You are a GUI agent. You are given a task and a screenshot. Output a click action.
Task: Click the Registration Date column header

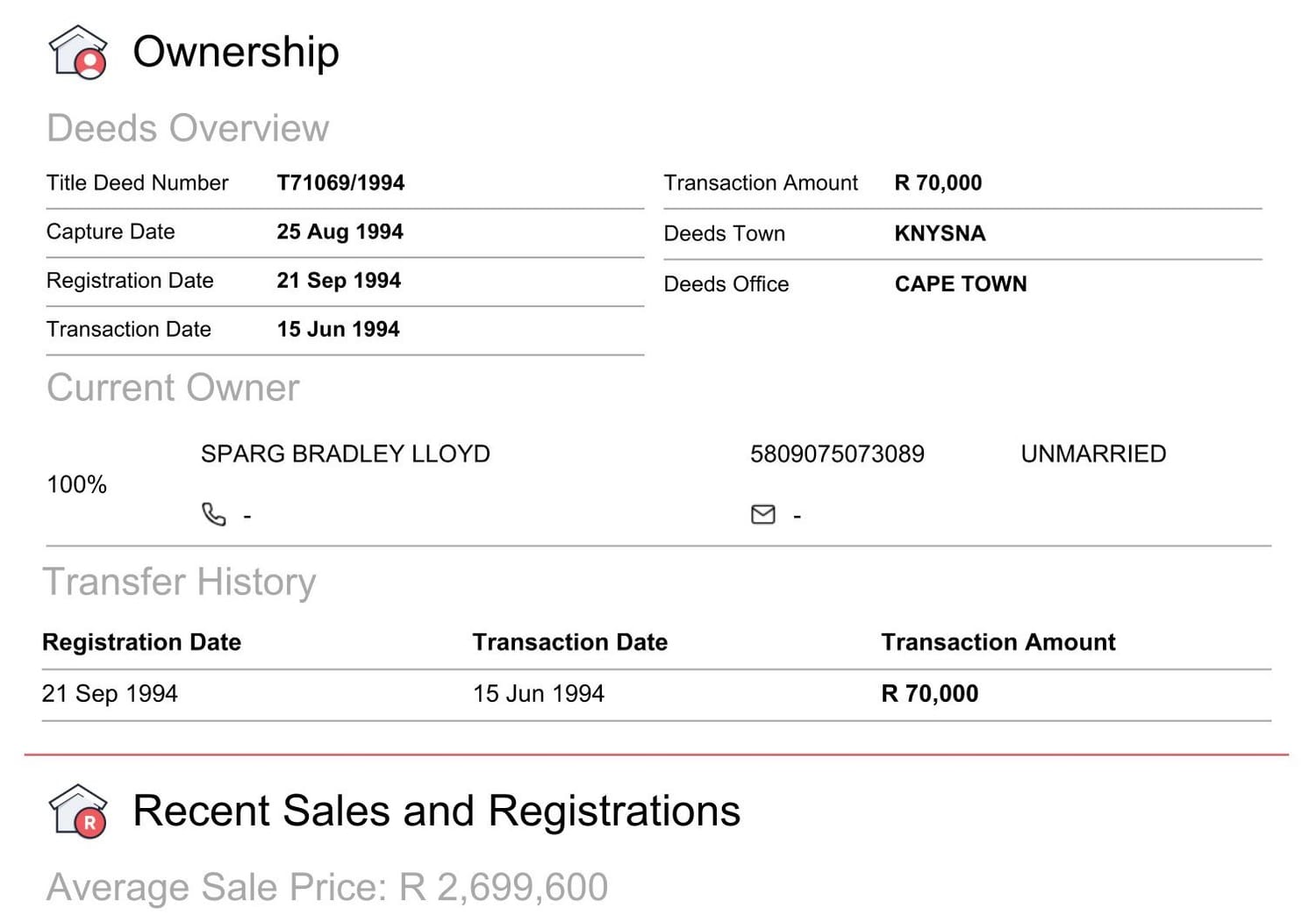coord(141,642)
